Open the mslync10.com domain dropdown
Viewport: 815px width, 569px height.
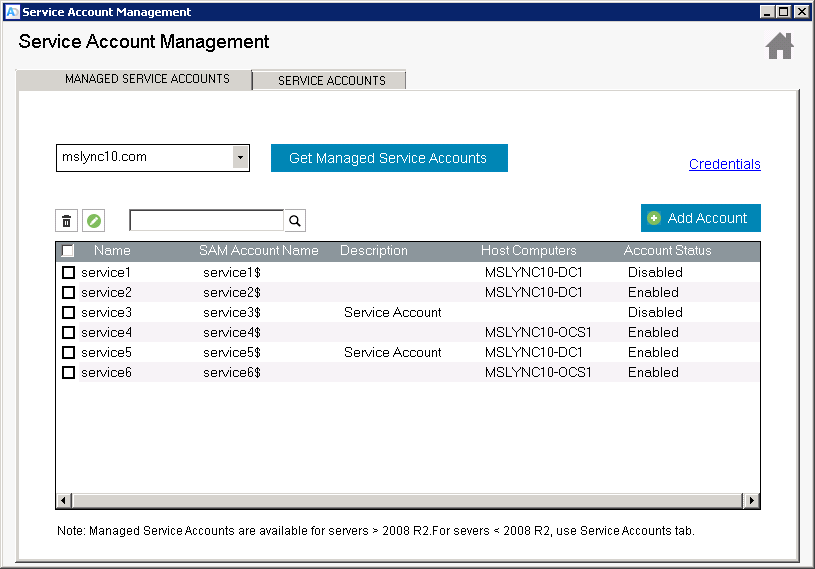coord(240,158)
